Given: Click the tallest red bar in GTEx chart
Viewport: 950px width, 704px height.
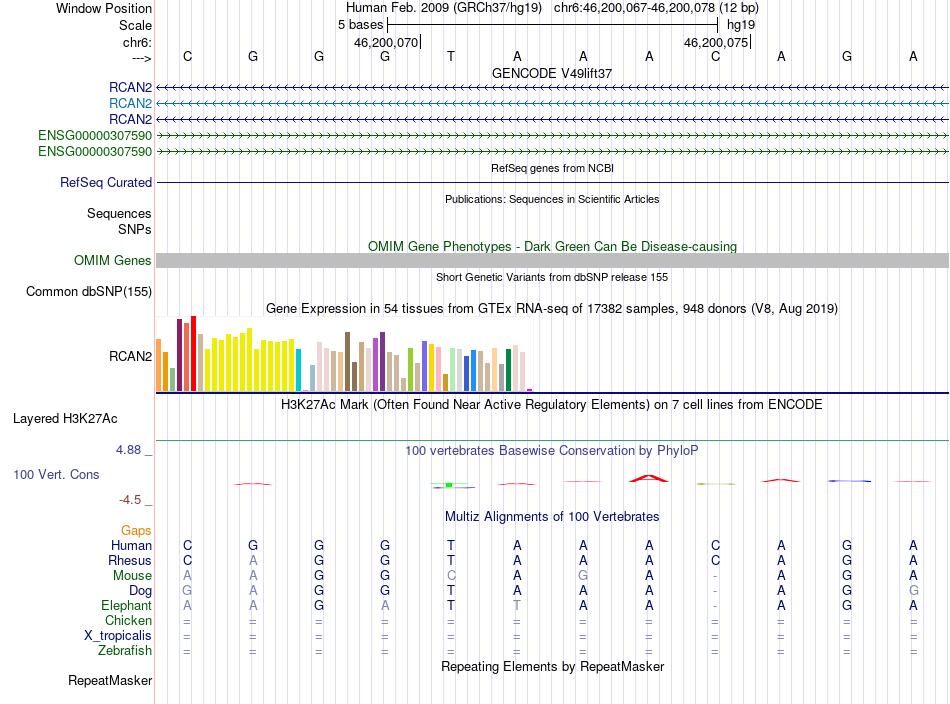Looking at the screenshot, I should click(193, 353).
